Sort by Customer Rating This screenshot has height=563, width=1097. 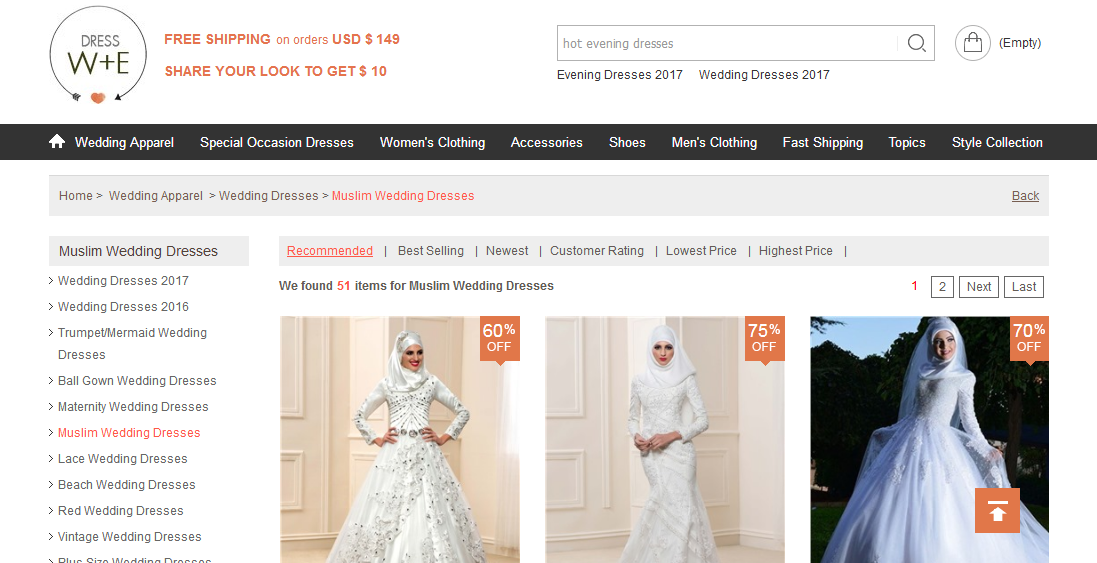coord(597,251)
